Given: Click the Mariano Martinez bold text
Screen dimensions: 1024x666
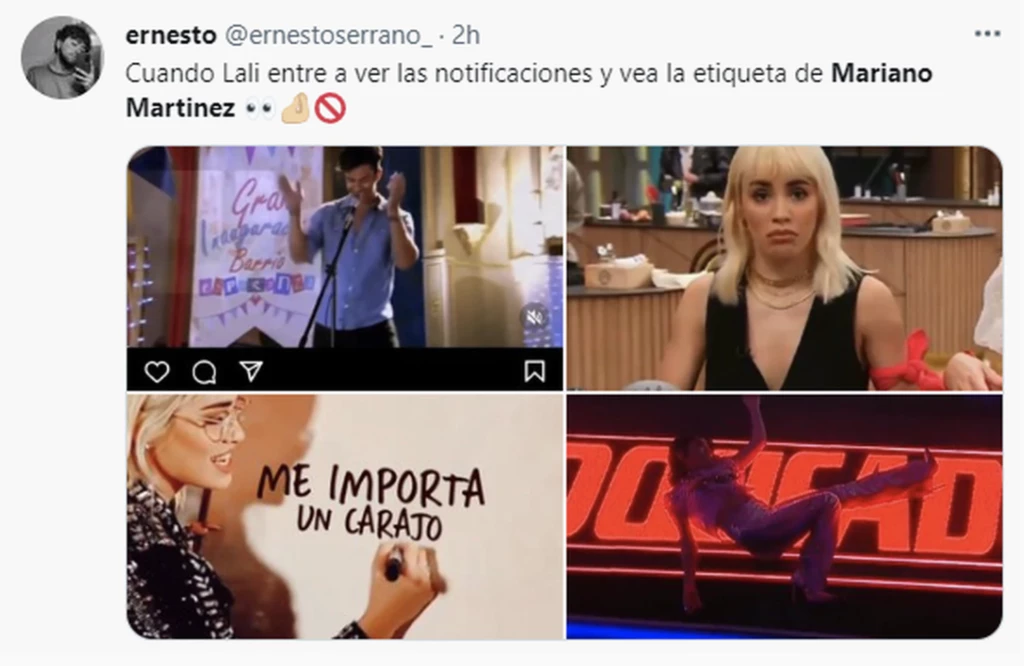Looking at the screenshot, I should point(529,90).
